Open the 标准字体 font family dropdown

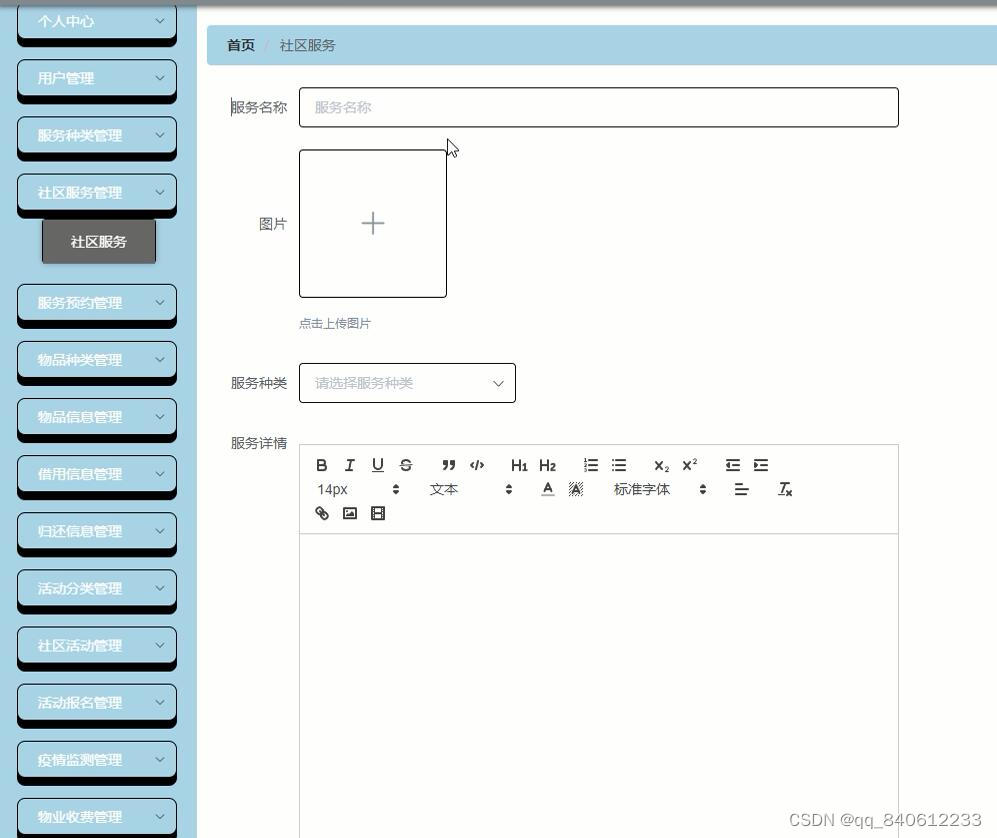coord(659,489)
